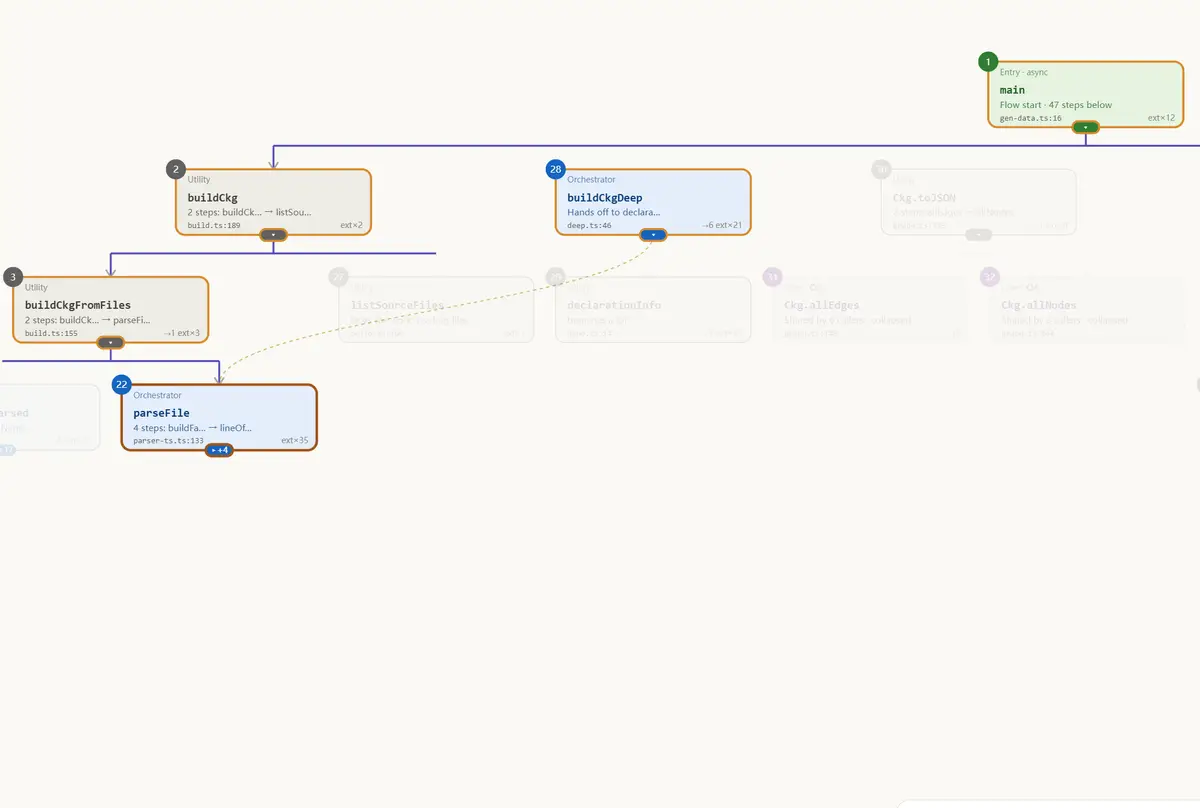Select the faded listSourceFiles node
The width and height of the screenshot is (1200, 808).
click(436, 310)
